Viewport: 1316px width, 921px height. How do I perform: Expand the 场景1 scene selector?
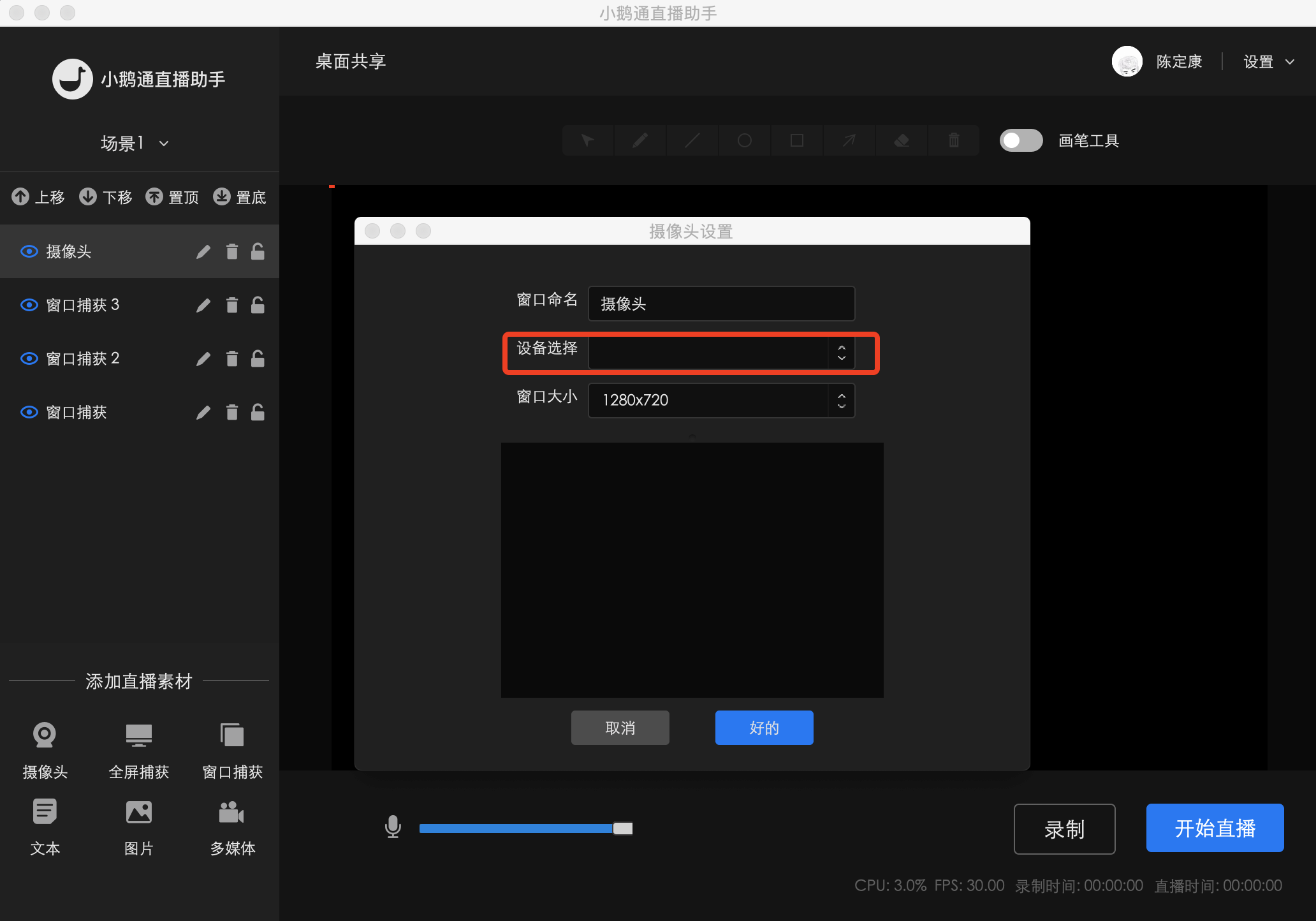pos(163,144)
